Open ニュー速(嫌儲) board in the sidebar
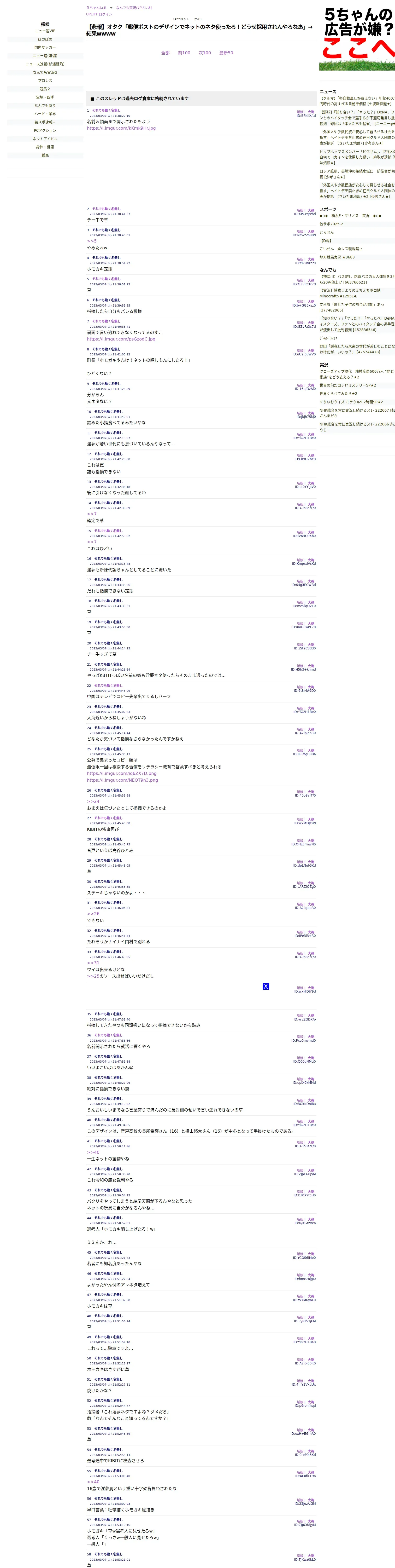The image size is (395, 1568). point(45,56)
